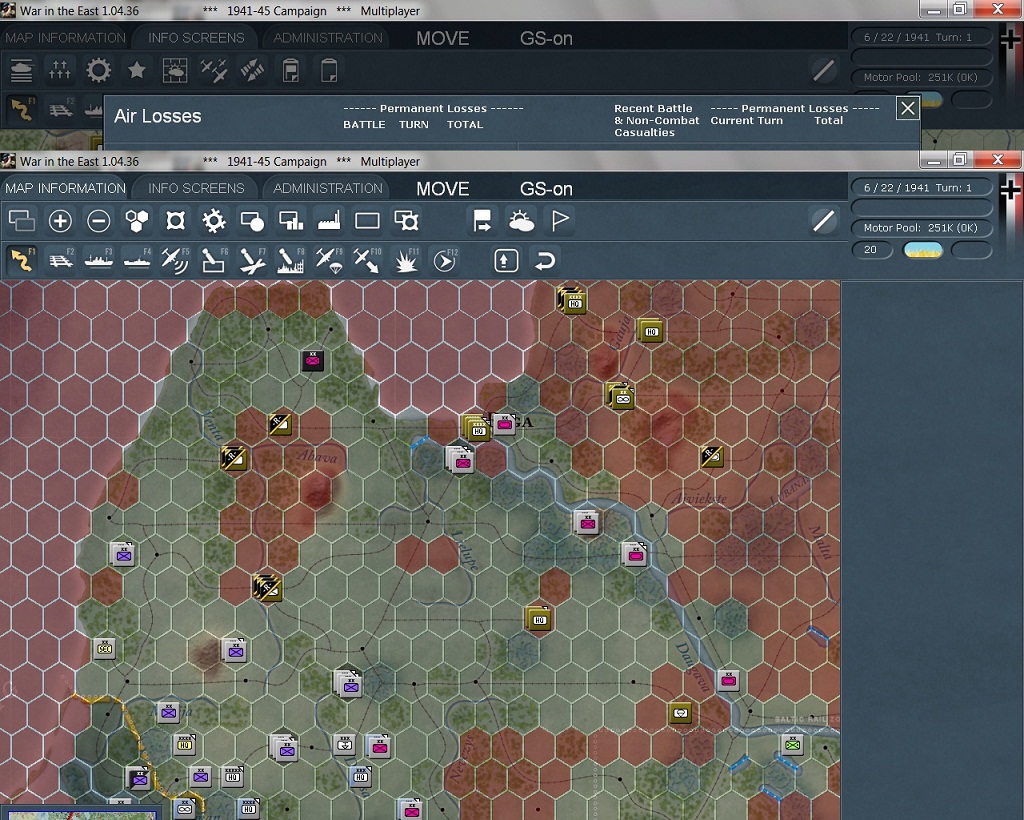This screenshot has width=1024, height=820.
Task: Click the F12 end turn icon
Action: (444, 260)
